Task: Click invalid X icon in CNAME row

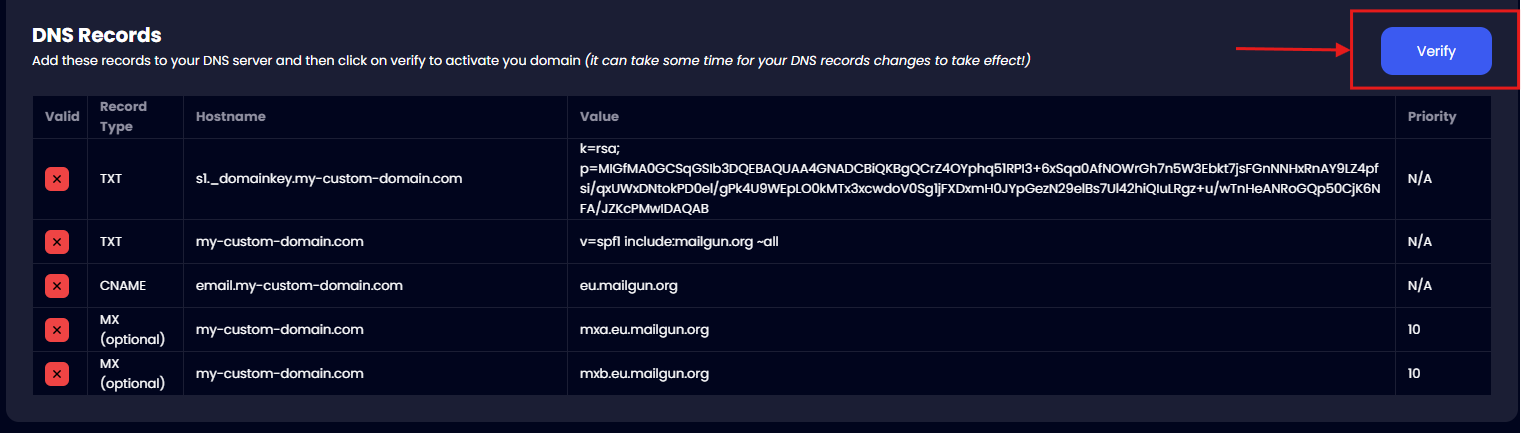Action: [x=57, y=286]
